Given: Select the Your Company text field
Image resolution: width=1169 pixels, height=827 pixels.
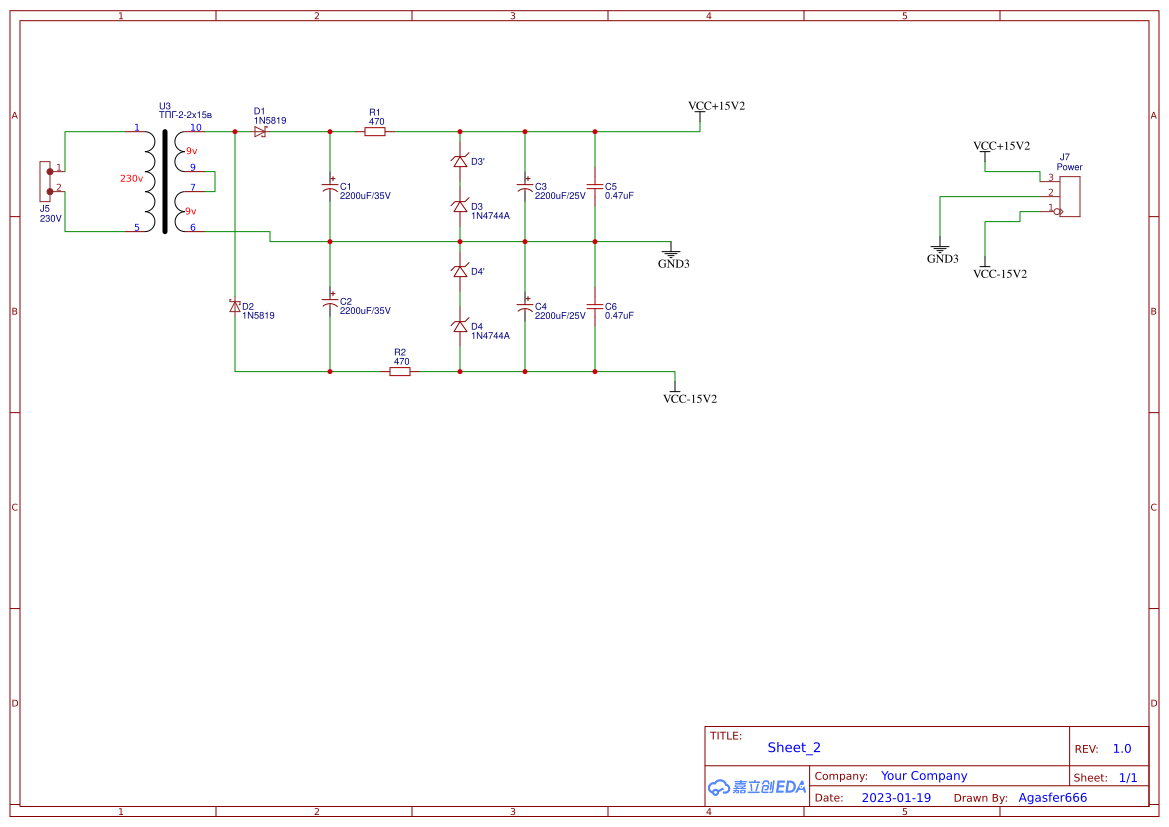Looking at the screenshot, I should point(924,775).
